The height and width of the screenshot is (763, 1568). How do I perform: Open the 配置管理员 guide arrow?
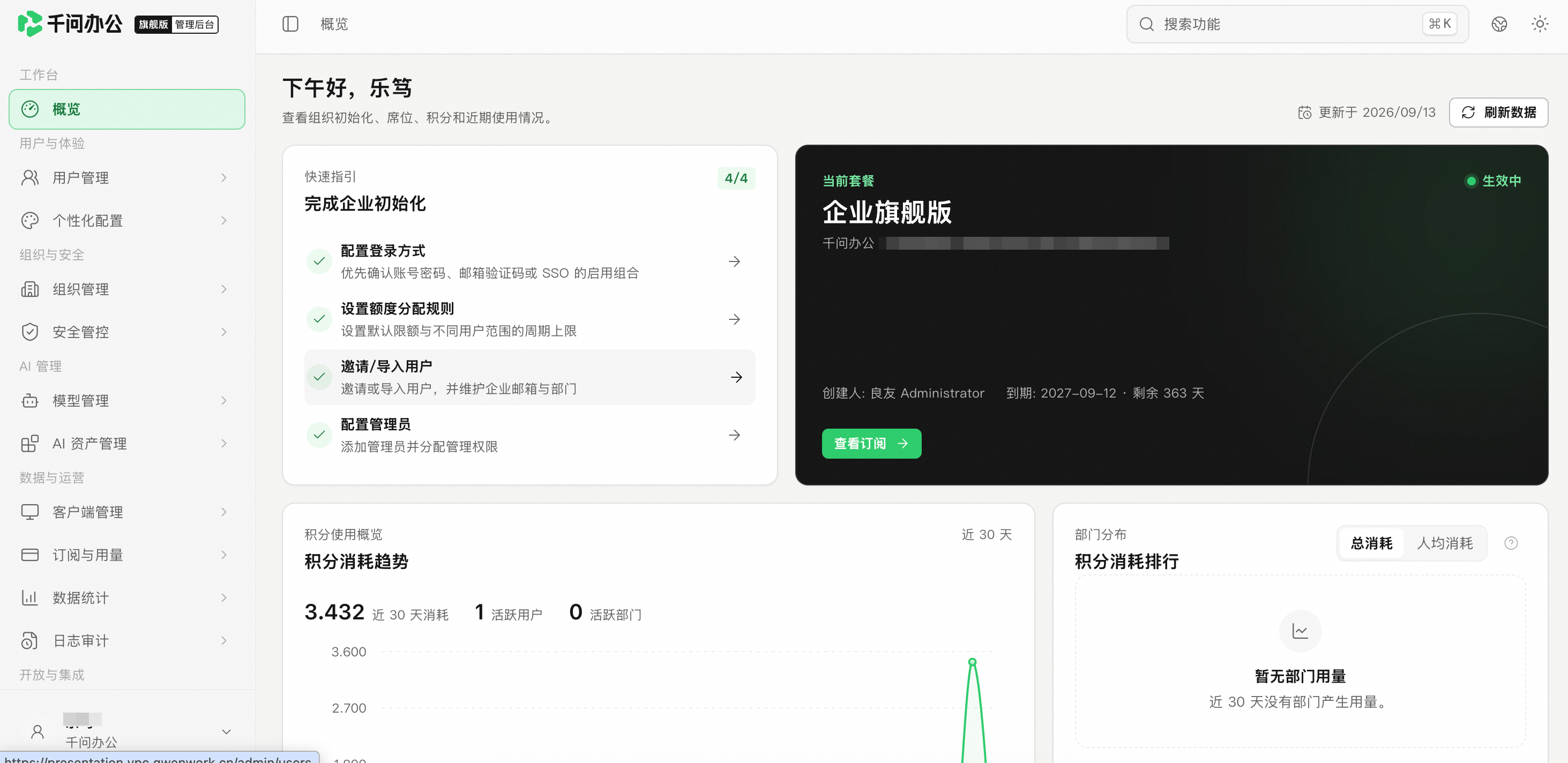[735, 435]
